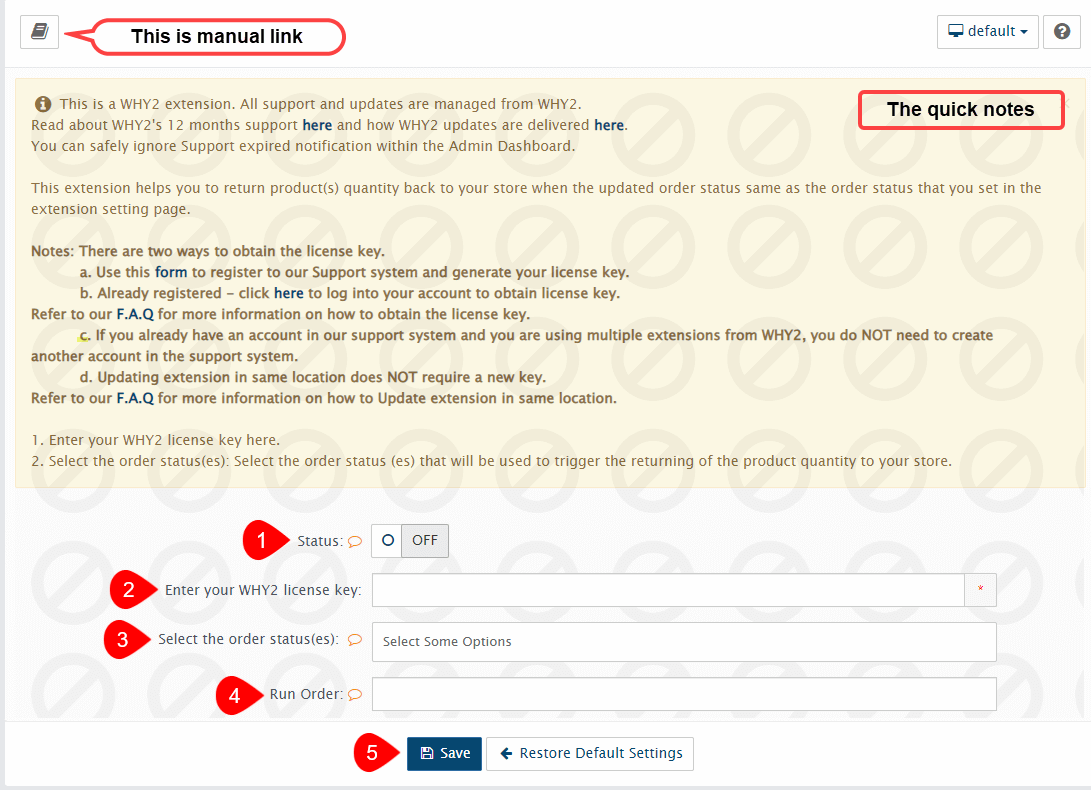Open F.A.Q link about obtaining license key
The width and height of the screenshot is (1091, 790).
point(135,314)
